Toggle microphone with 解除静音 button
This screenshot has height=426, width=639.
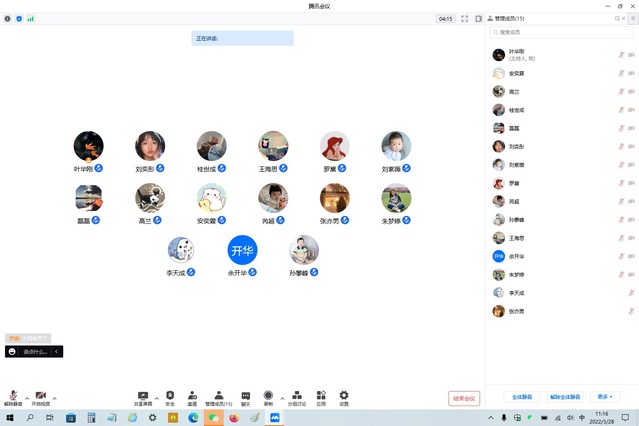pos(13,397)
